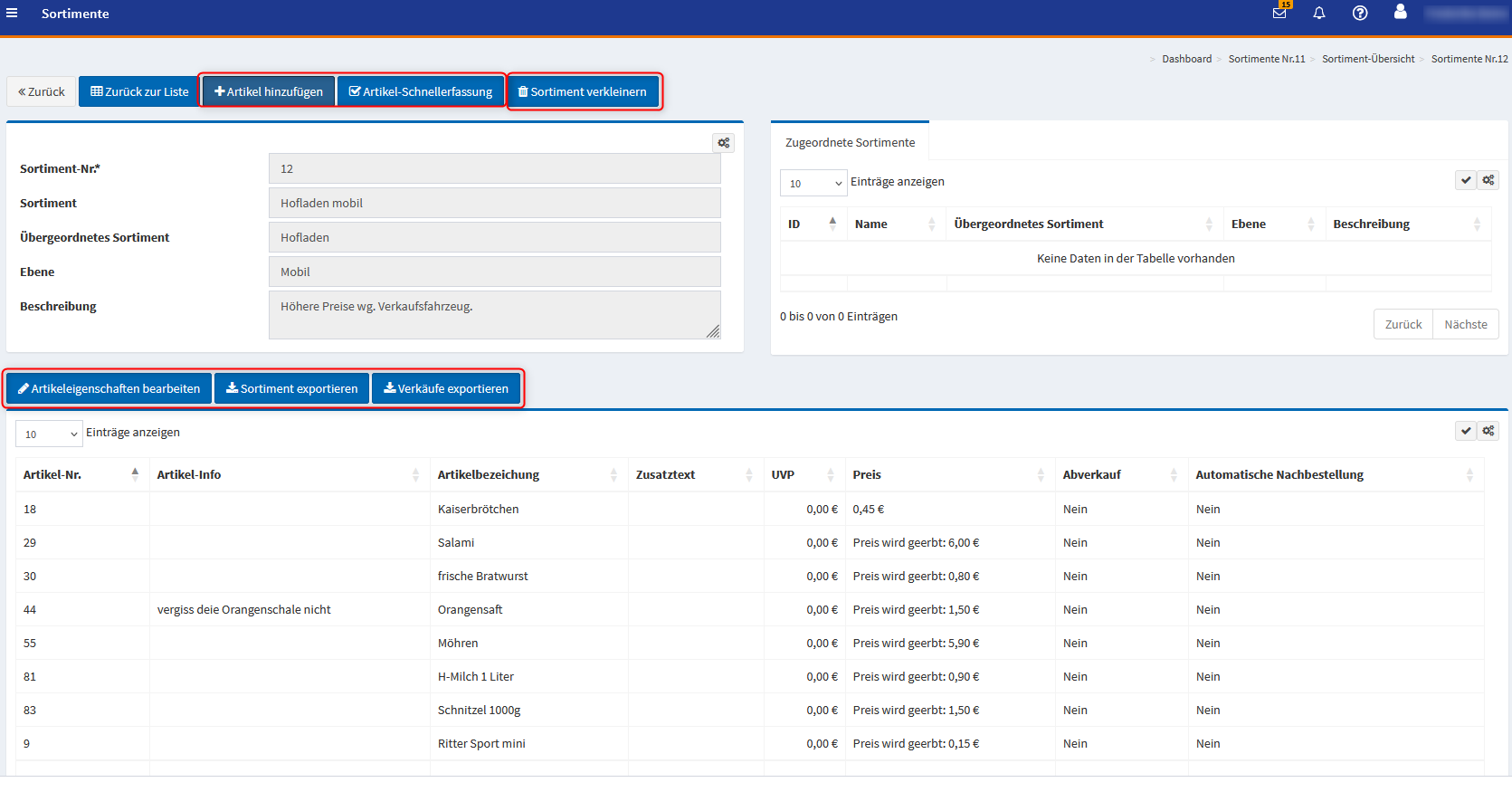Expand entries-per-page dropdown above article table
The image size is (1512, 792).
pos(49,434)
